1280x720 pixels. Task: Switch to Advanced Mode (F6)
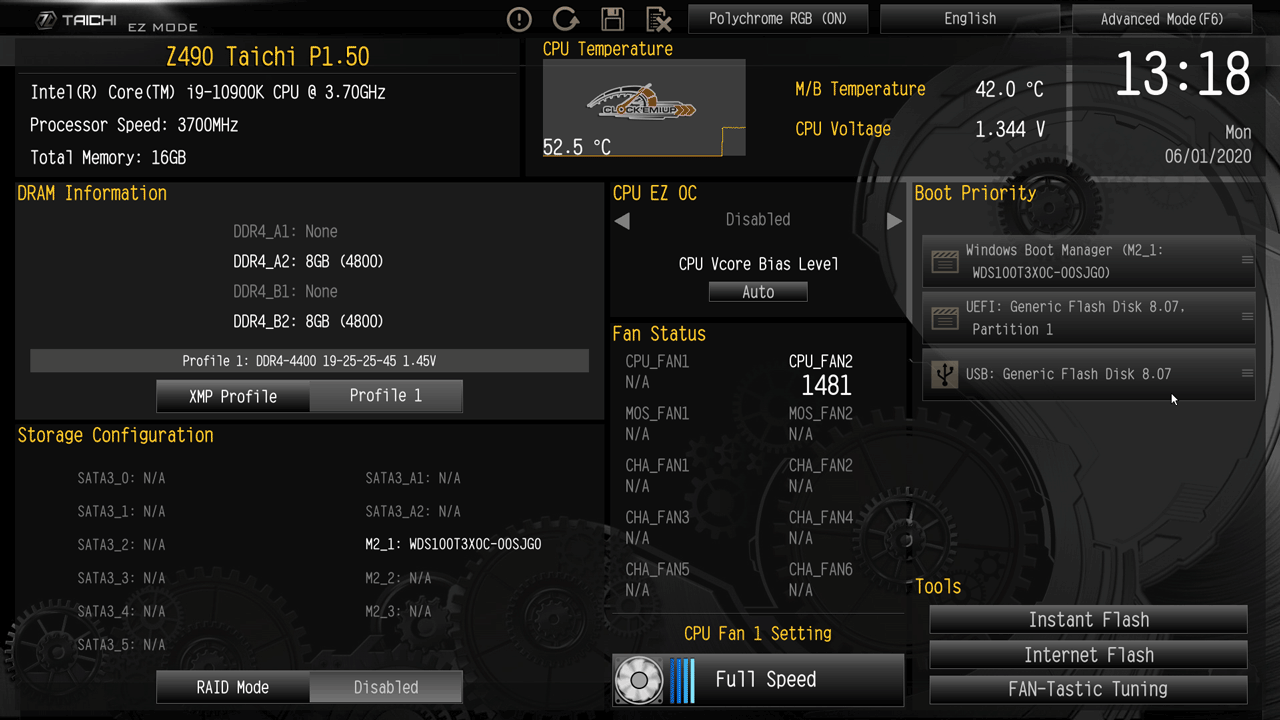click(x=1161, y=19)
